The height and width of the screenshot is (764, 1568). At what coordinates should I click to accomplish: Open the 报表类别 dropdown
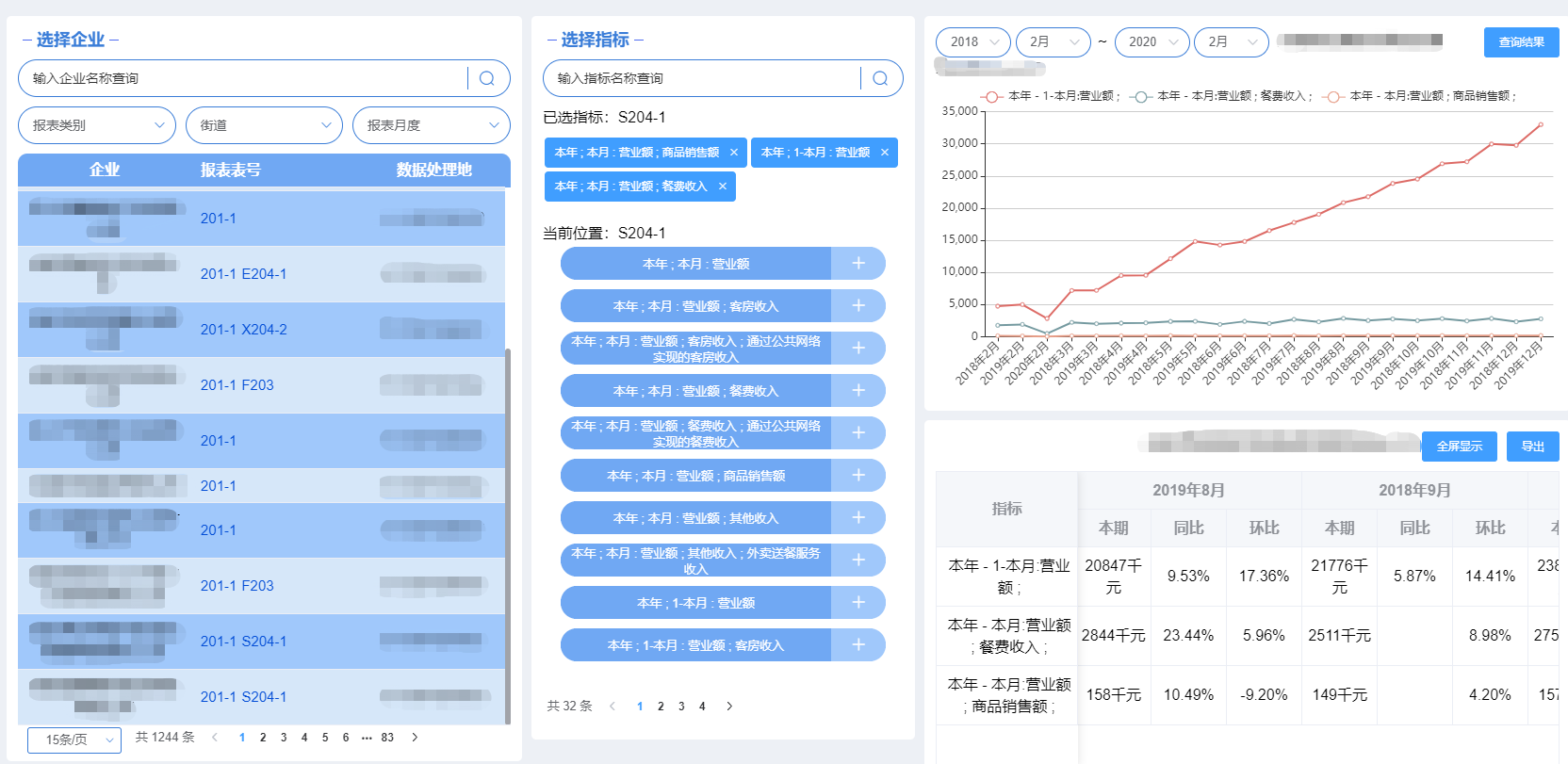[x=97, y=125]
